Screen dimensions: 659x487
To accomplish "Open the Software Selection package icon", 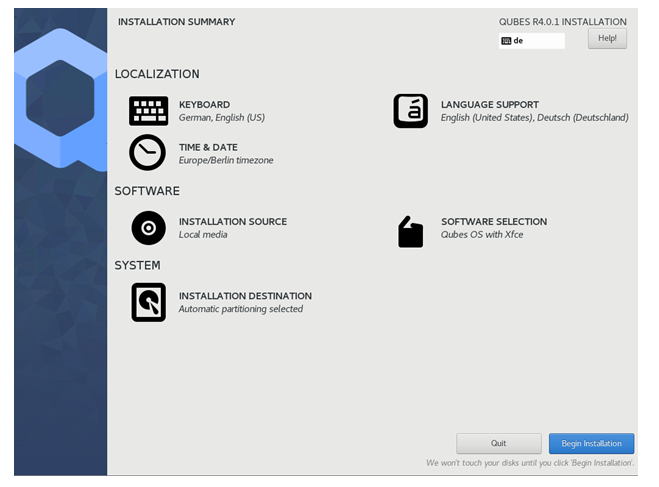I will click(410, 232).
